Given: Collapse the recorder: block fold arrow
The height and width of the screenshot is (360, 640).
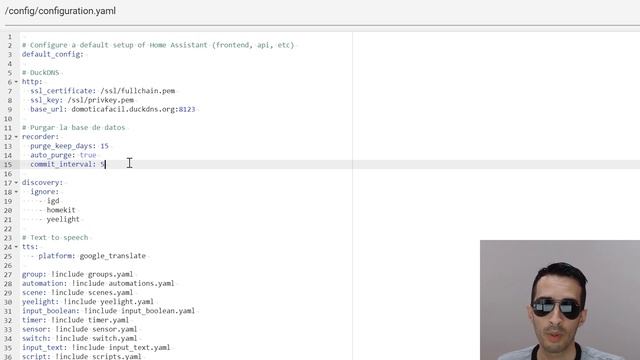Looking at the screenshot, I should [16, 137].
